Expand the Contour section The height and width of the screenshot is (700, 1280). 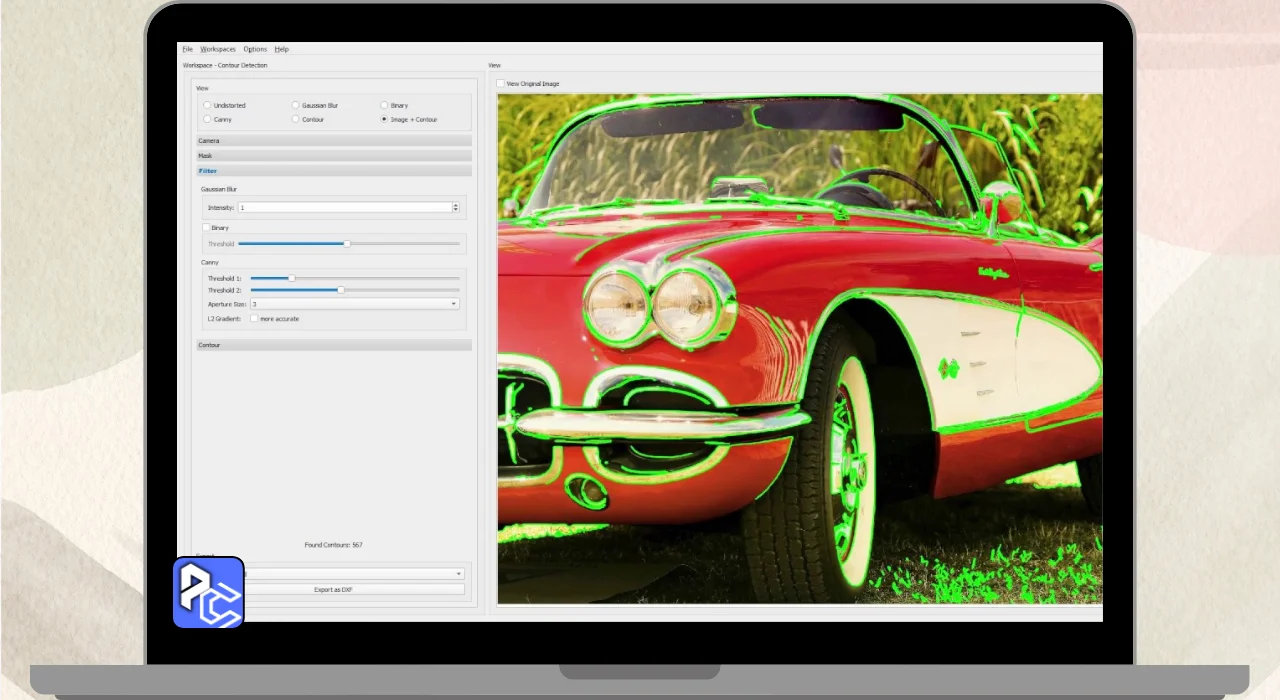coord(333,345)
